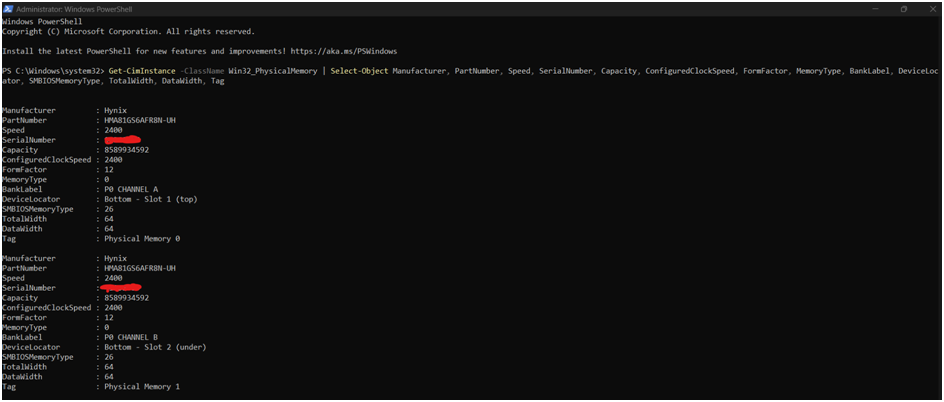Click the MemoryType value 0 for Channel A
The width and height of the screenshot is (944, 402).
pos(107,179)
